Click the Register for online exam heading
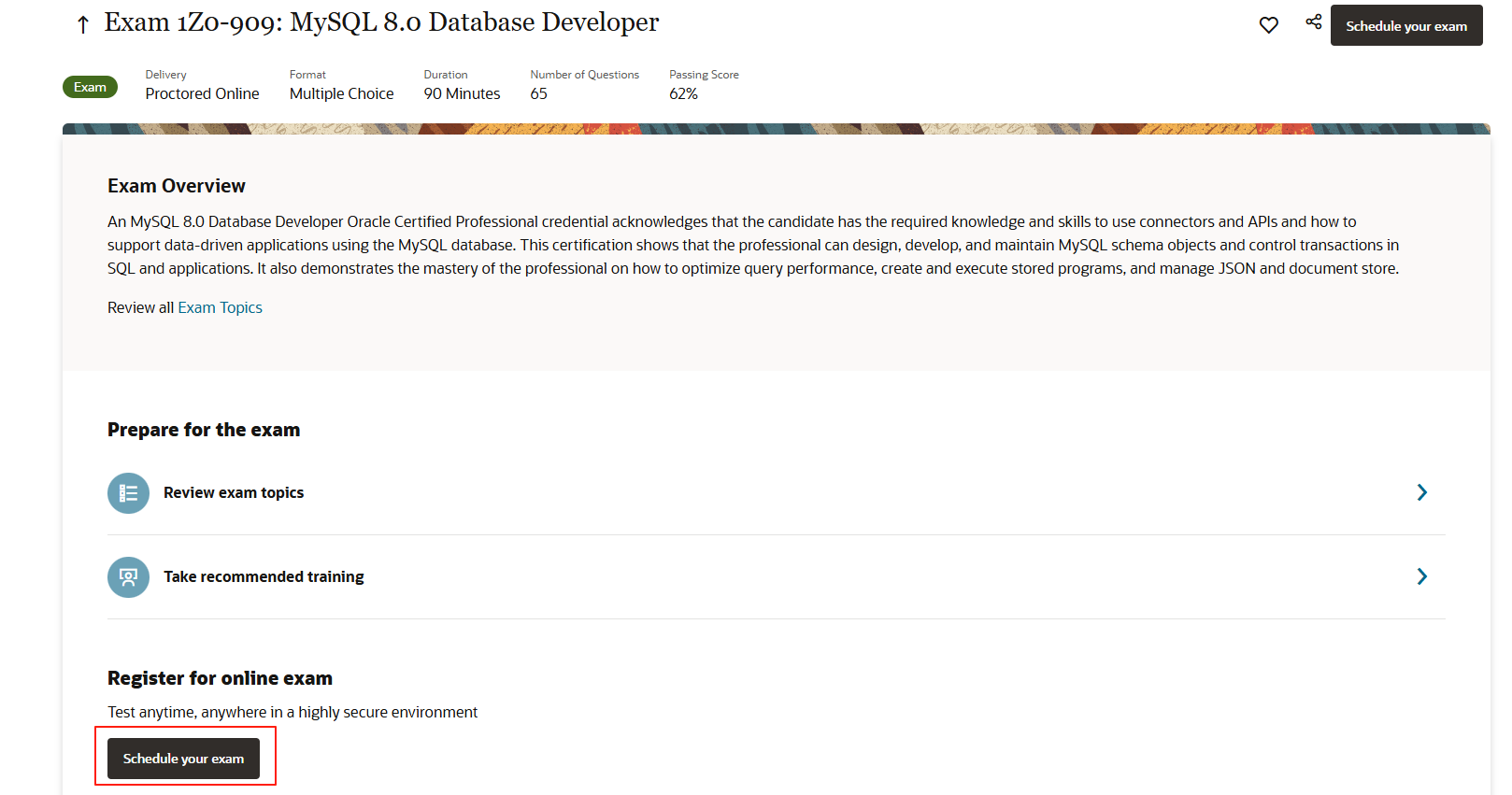The image size is (1512, 795). click(x=221, y=678)
